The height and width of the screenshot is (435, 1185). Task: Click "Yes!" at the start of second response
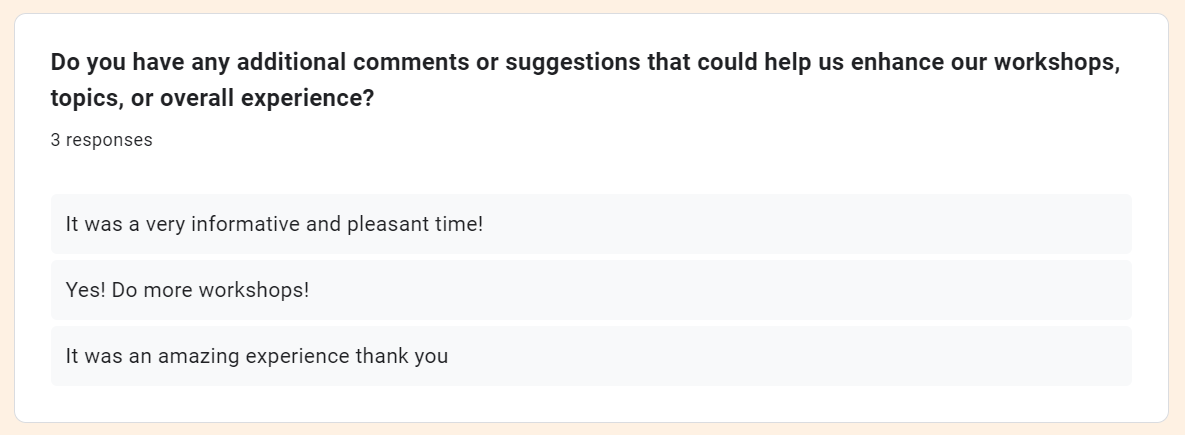tap(86, 290)
